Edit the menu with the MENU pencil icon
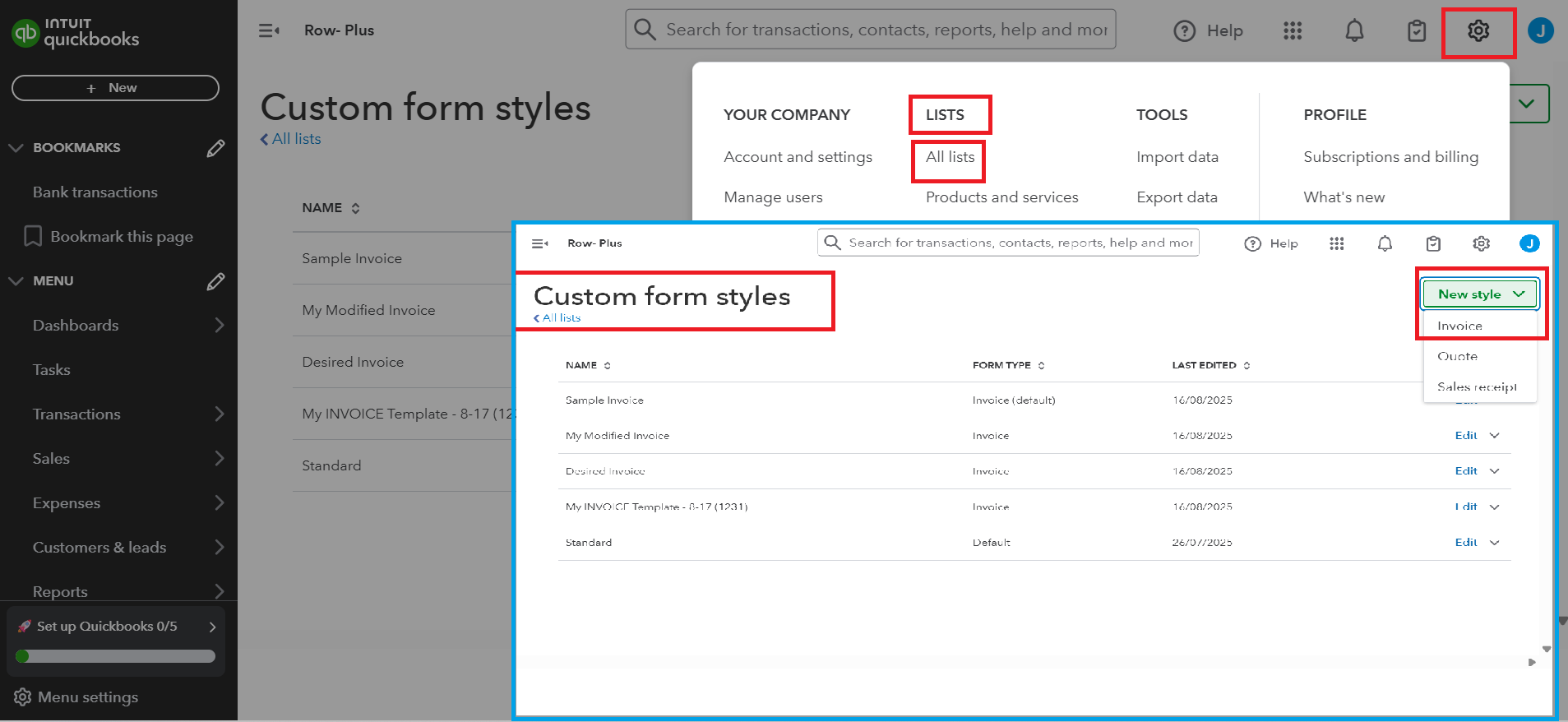 [215, 281]
